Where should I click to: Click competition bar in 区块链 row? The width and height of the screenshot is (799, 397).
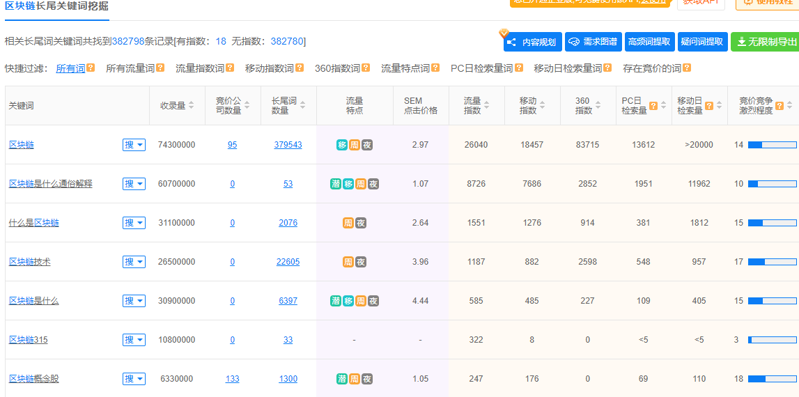pos(772,145)
